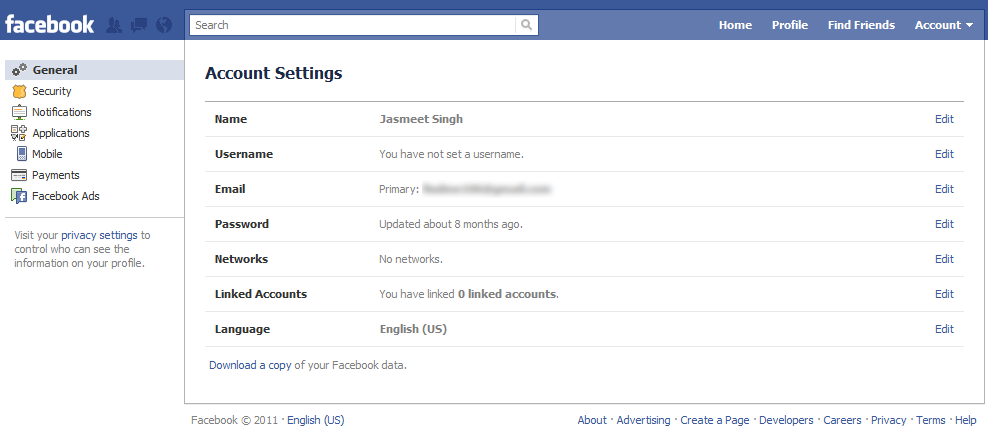
Task: Edit the Username setting
Action: 944,154
